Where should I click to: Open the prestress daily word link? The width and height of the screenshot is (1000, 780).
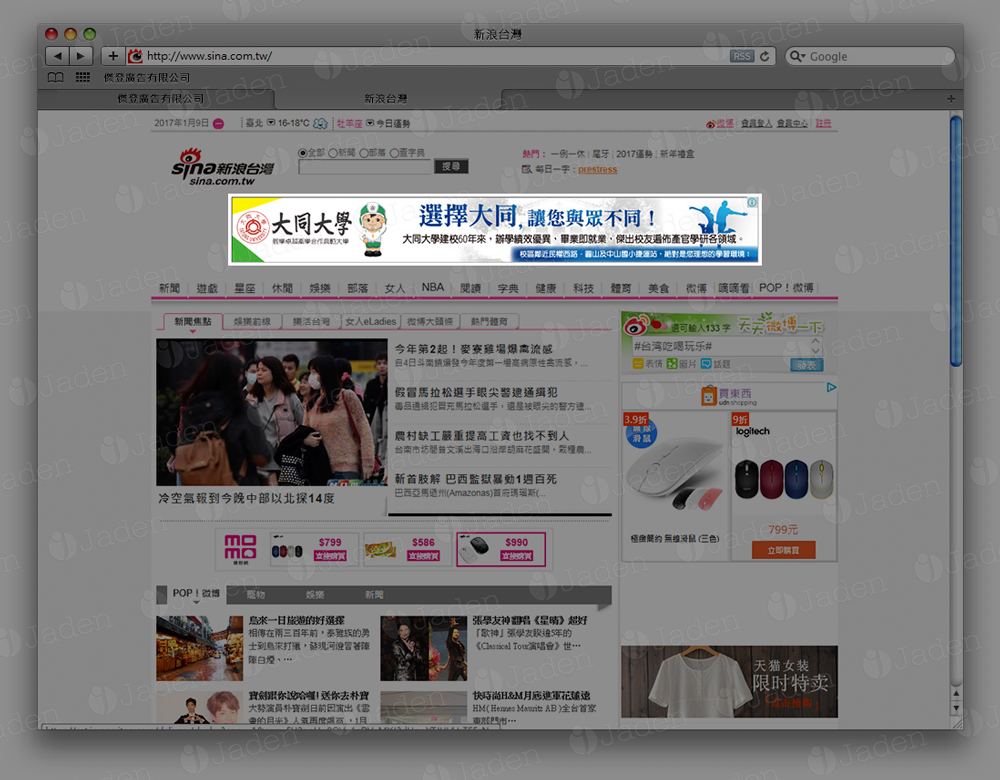tap(598, 169)
